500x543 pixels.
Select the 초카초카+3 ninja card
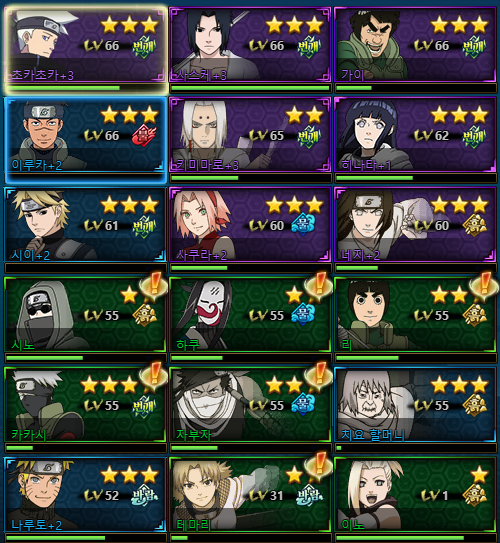pyautogui.click(x=86, y=45)
